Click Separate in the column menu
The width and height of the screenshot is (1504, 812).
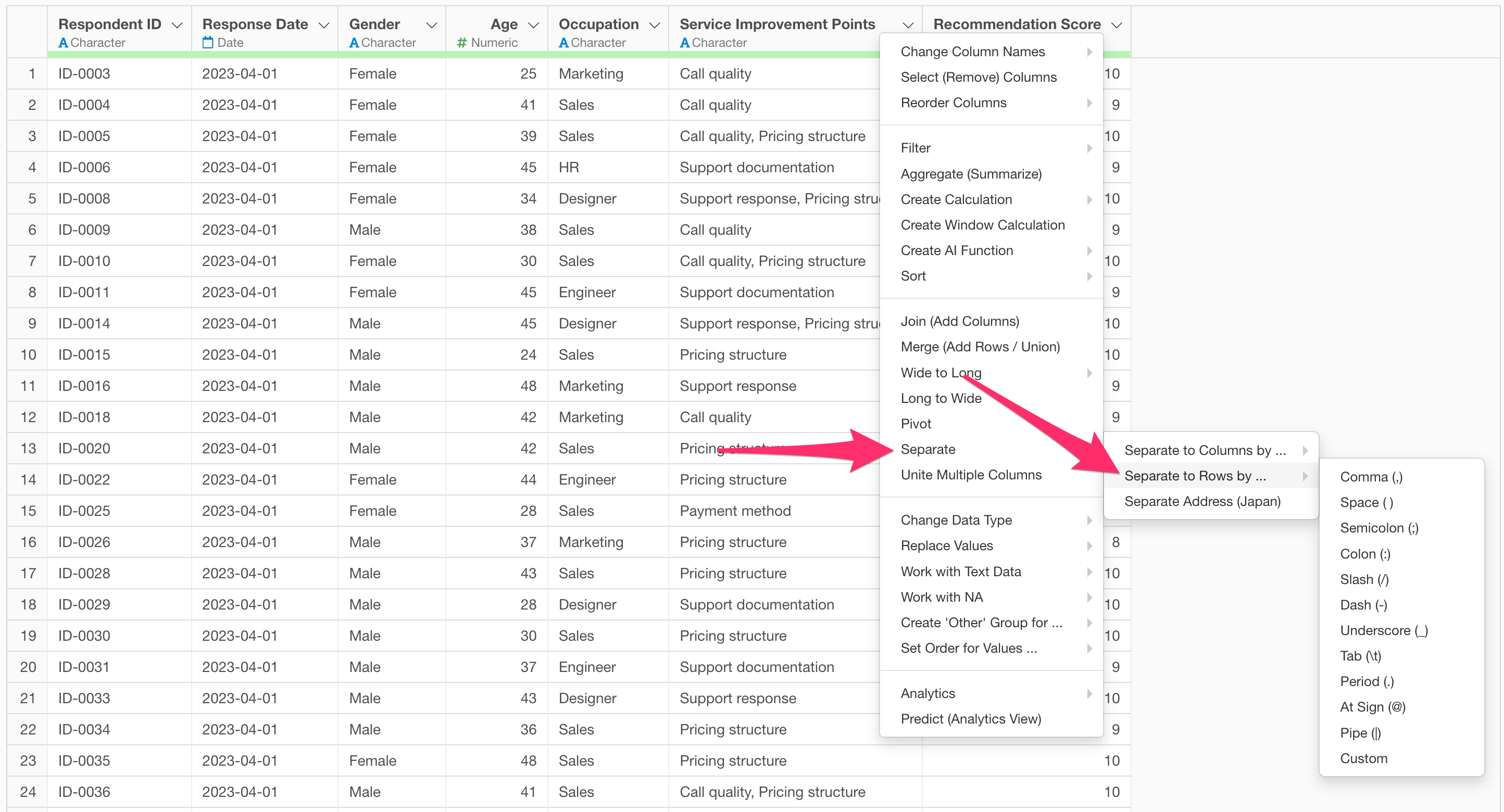(x=928, y=449)
